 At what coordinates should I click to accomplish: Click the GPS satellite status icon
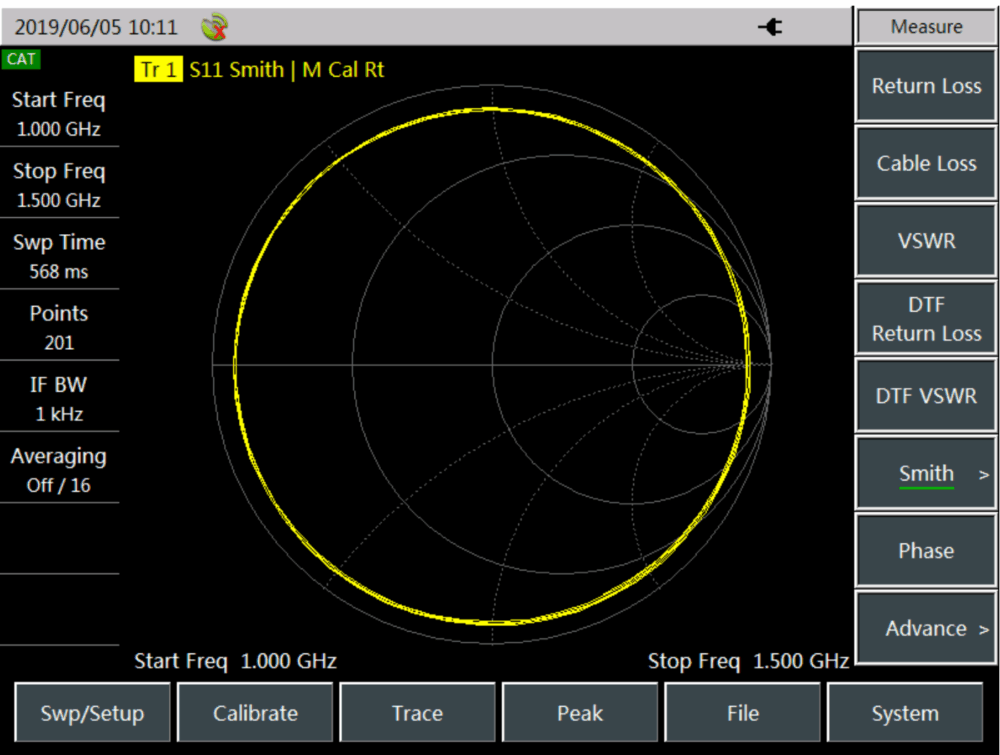click(214, 28)
